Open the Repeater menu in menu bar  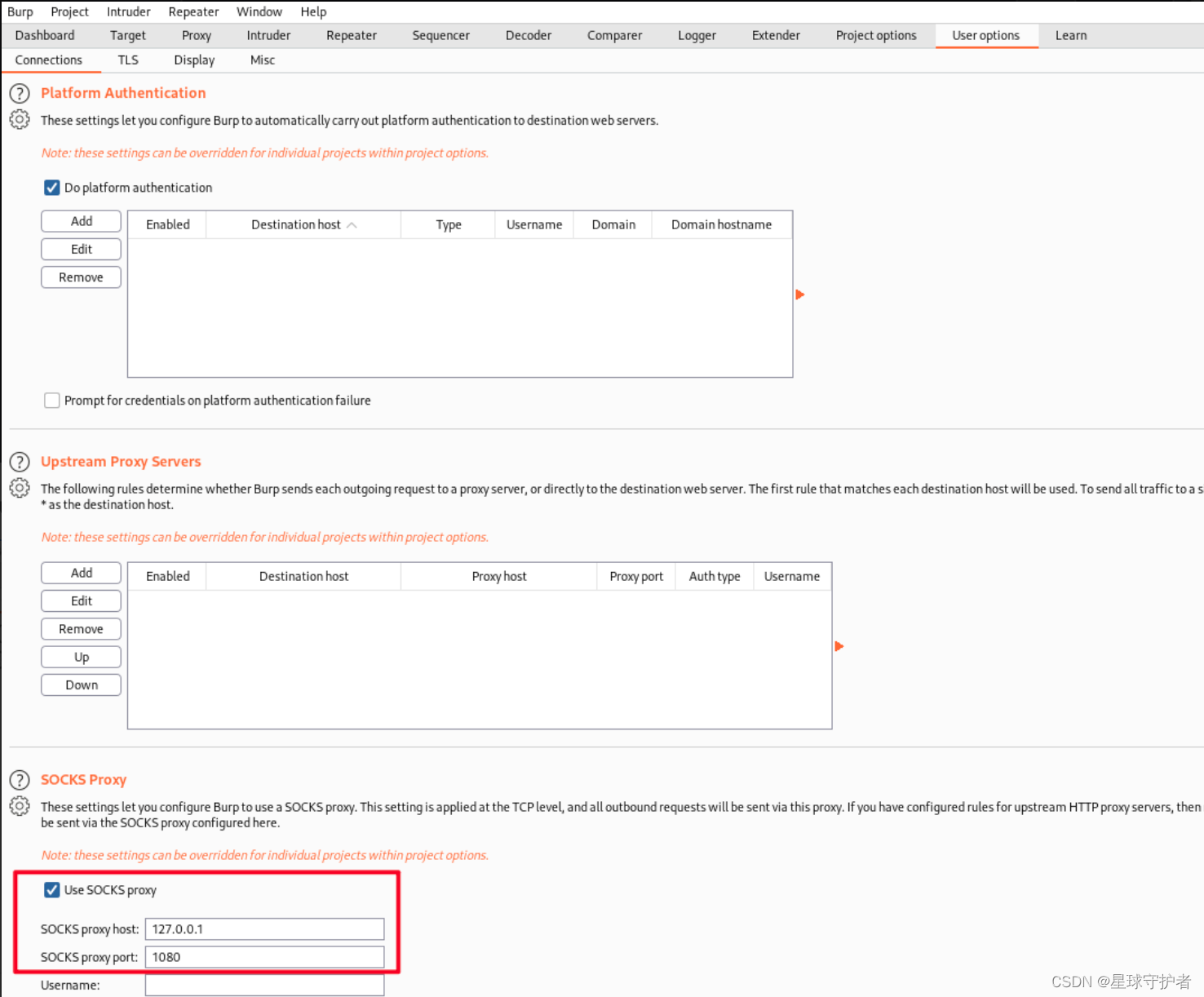(193, 12)
